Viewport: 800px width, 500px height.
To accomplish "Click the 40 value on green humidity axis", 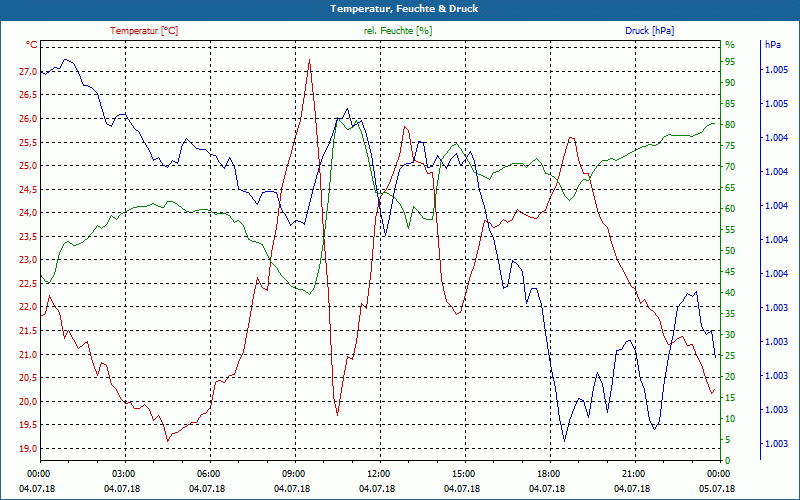I will (x=730, y=293).
